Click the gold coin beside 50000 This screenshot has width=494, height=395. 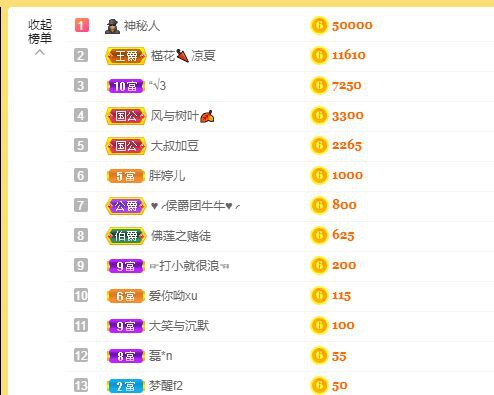coord(319,26)
